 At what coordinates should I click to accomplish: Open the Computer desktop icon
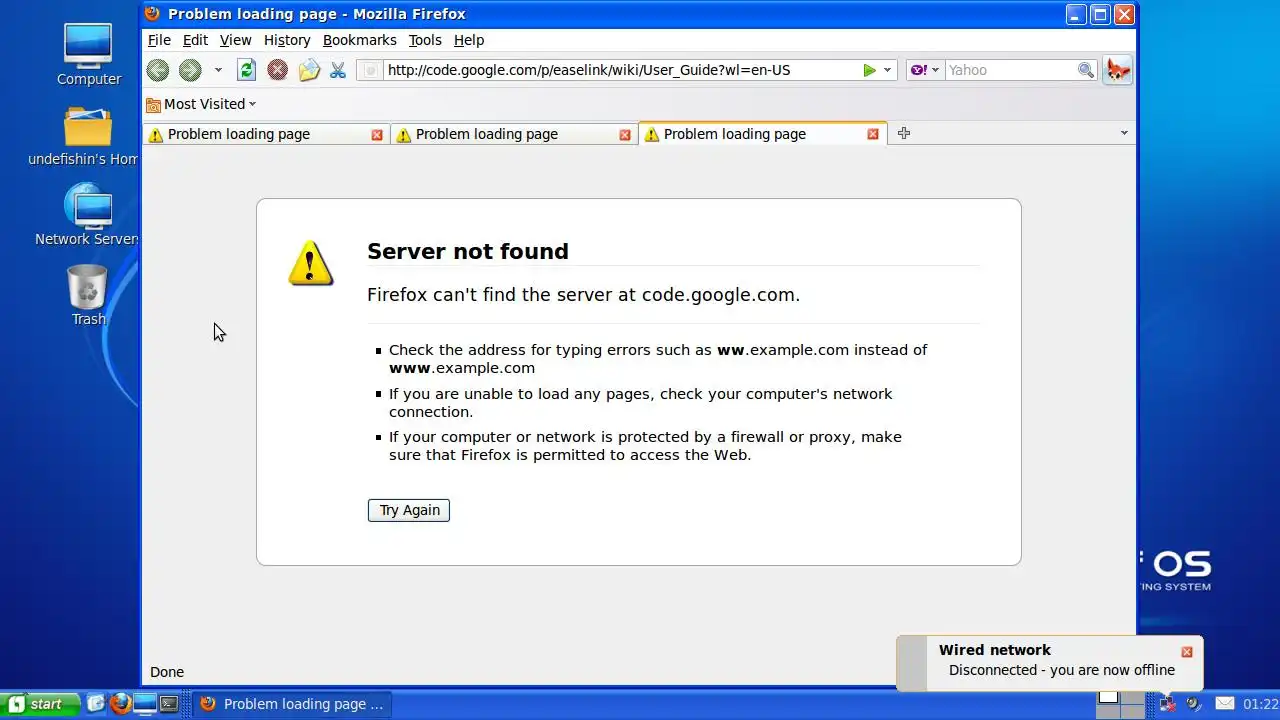click(88, 55)
